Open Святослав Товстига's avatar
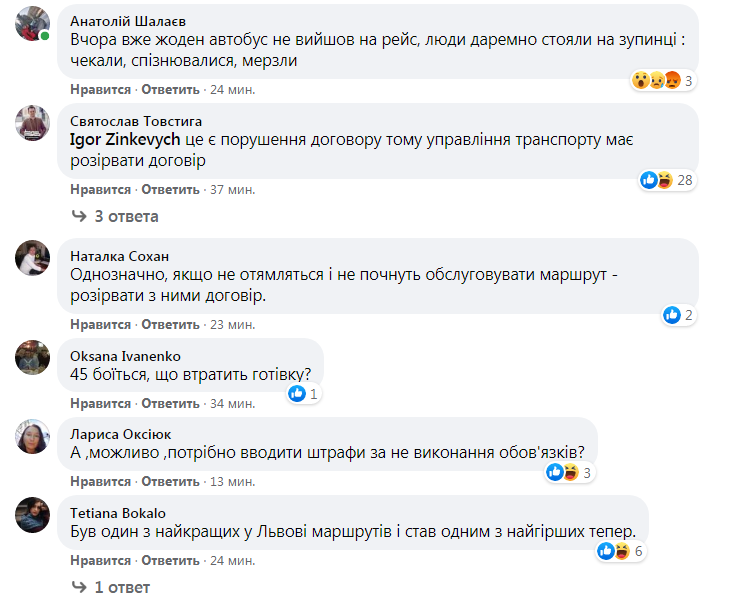 pos(32,122)
